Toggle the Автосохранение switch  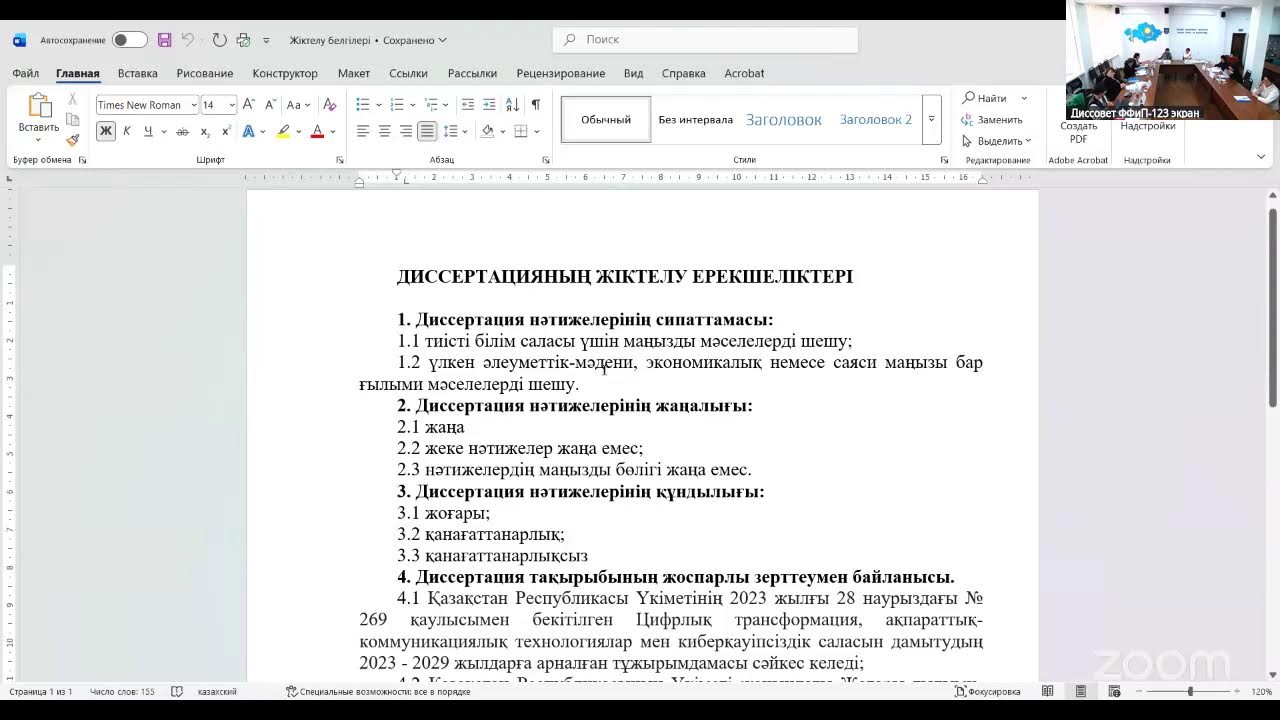click(129, 40)
